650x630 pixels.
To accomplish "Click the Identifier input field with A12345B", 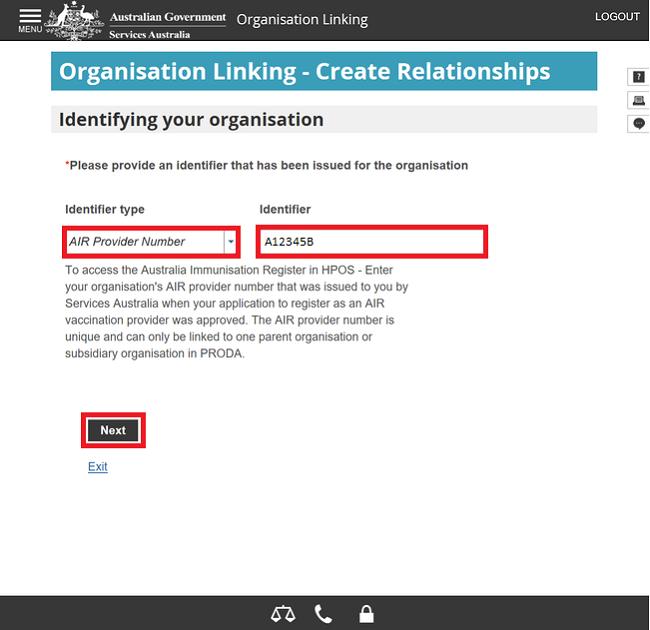I will click(371, 242).
